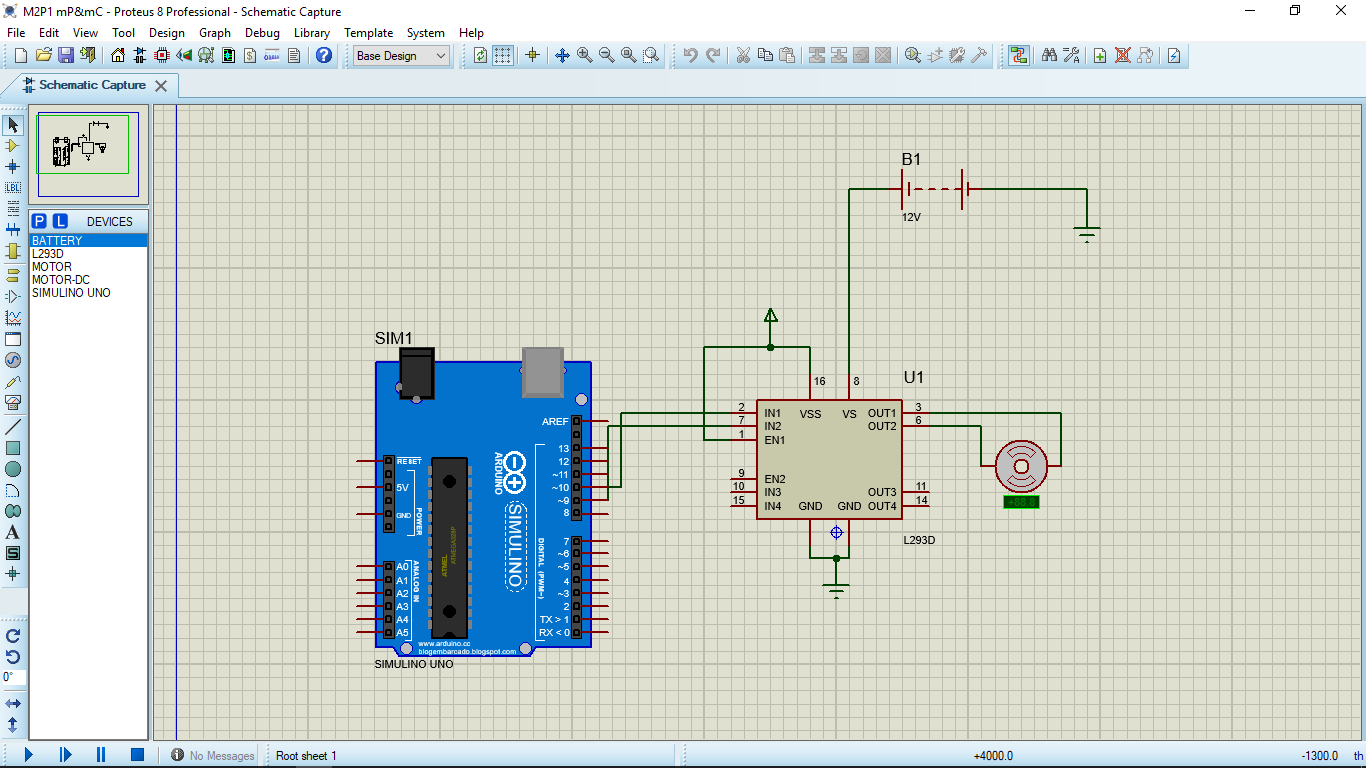Open the blue question mark help icon
Screen dimensions: 1366x768
pos(324,56)
